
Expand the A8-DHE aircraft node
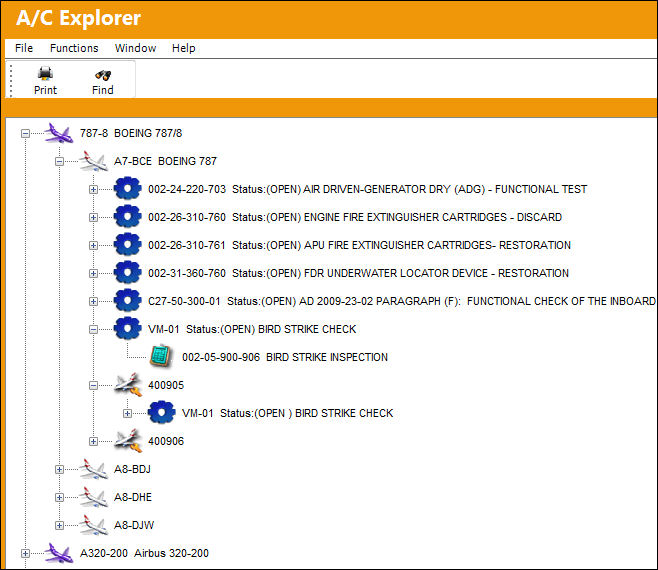[x=60, y=497]
